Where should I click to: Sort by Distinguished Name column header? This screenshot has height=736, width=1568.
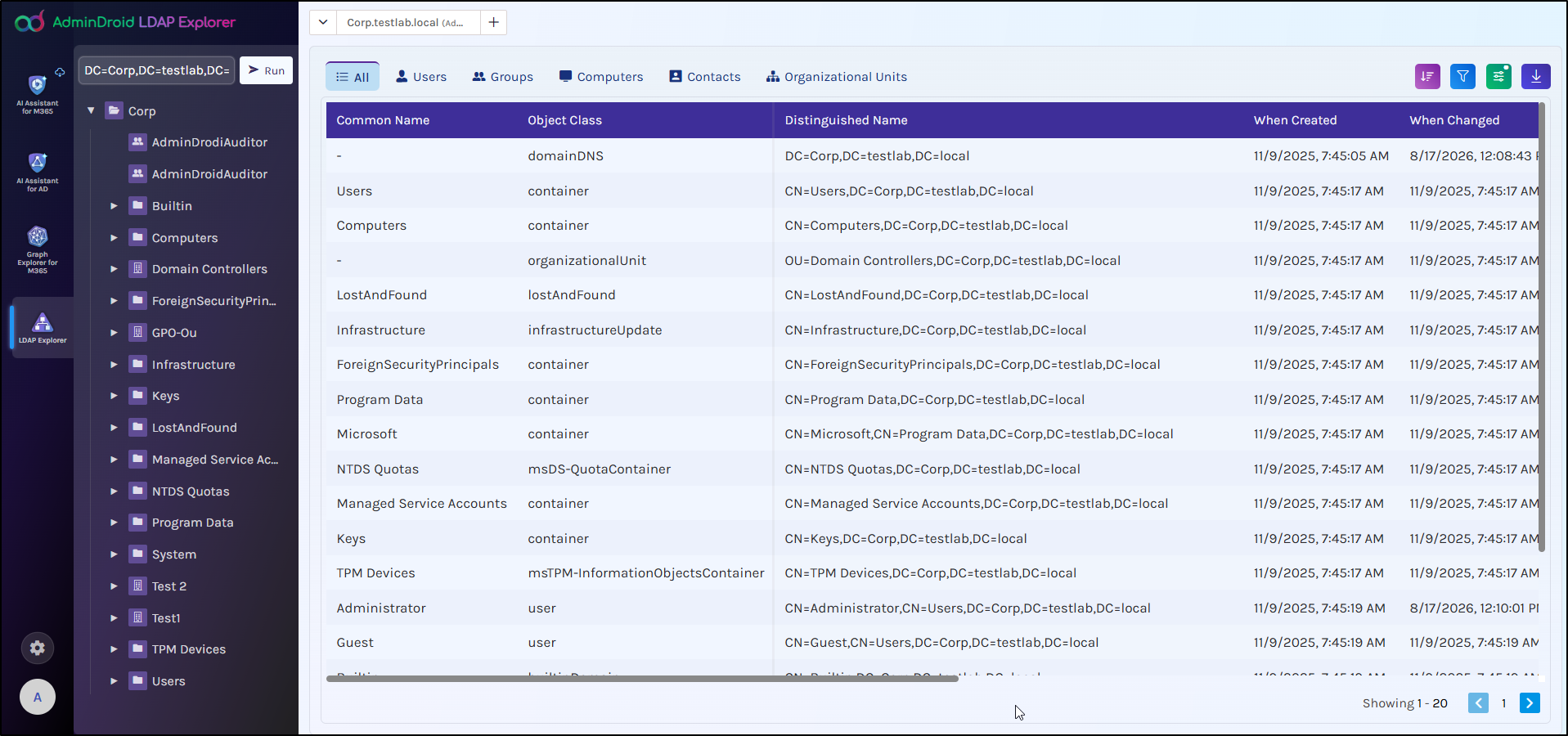846,120
